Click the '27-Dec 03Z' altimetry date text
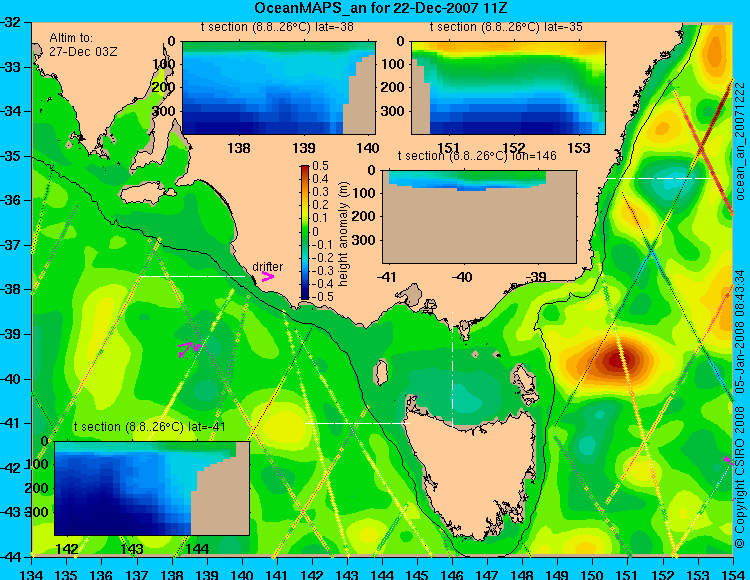 [x=83, y=52]
